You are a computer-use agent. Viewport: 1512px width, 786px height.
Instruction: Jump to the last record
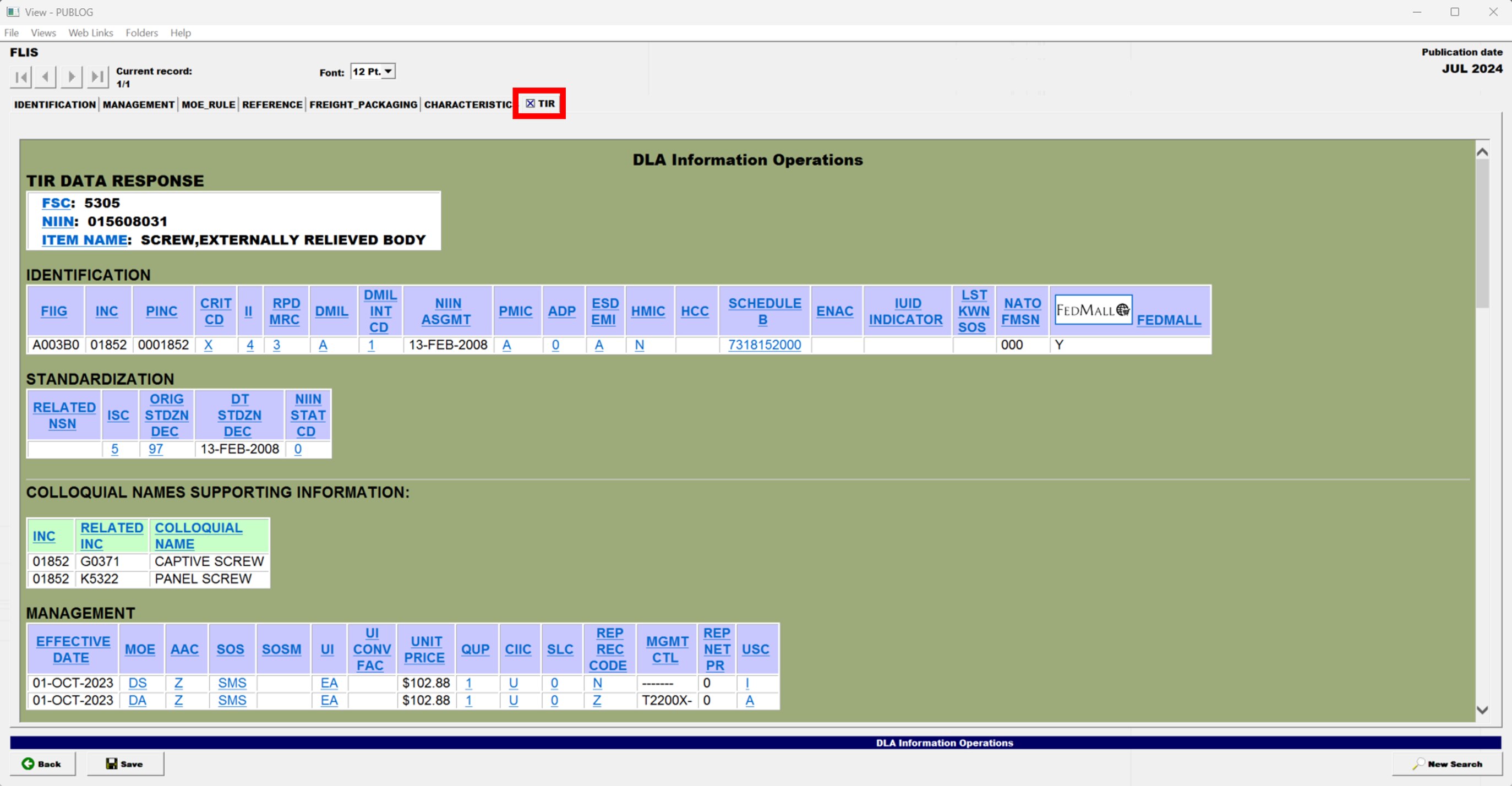[x=98, y=77]
